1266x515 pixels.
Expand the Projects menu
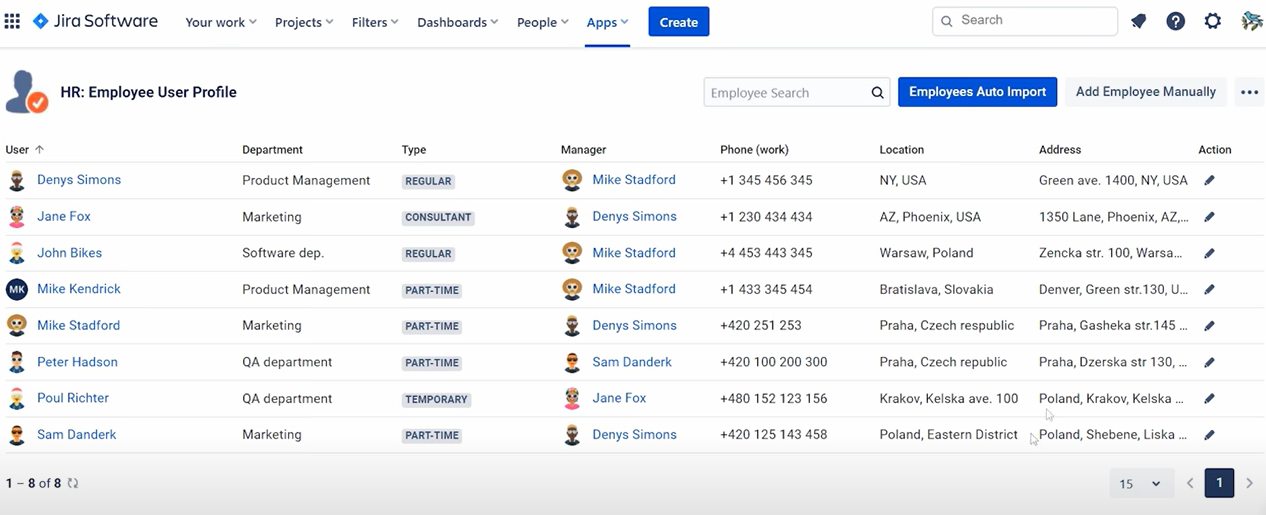click(305, 22)
